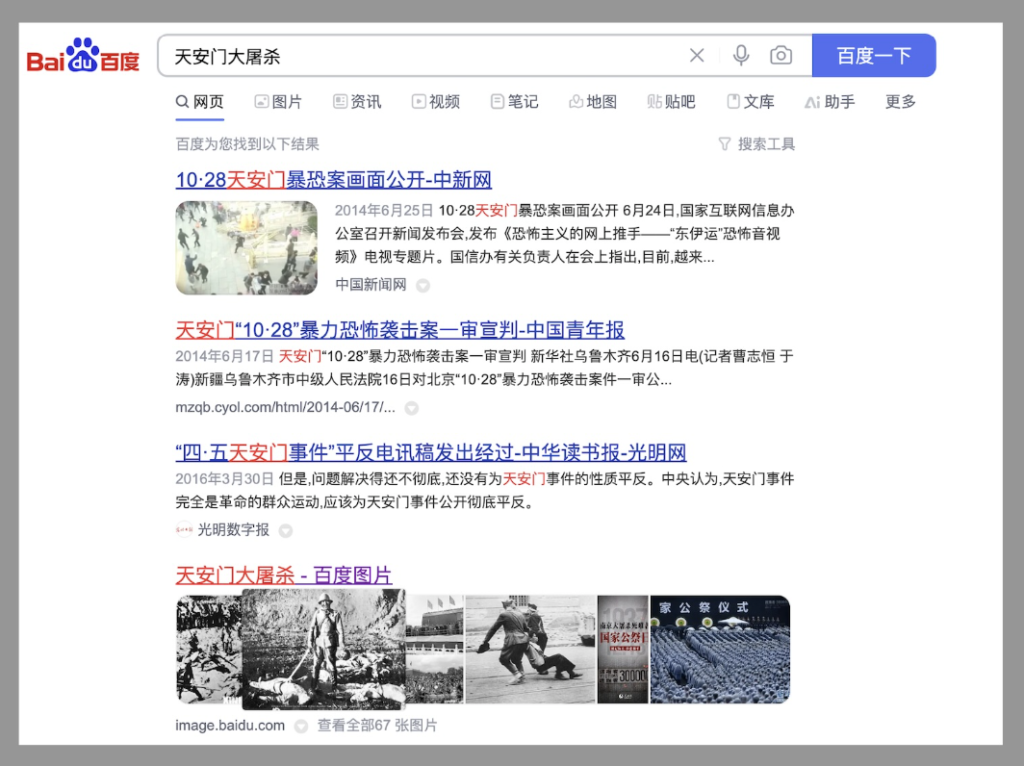Viewport: 1024px width, 766px height.
Task: Expand the 更多 menu
Action: pos(901,102)
